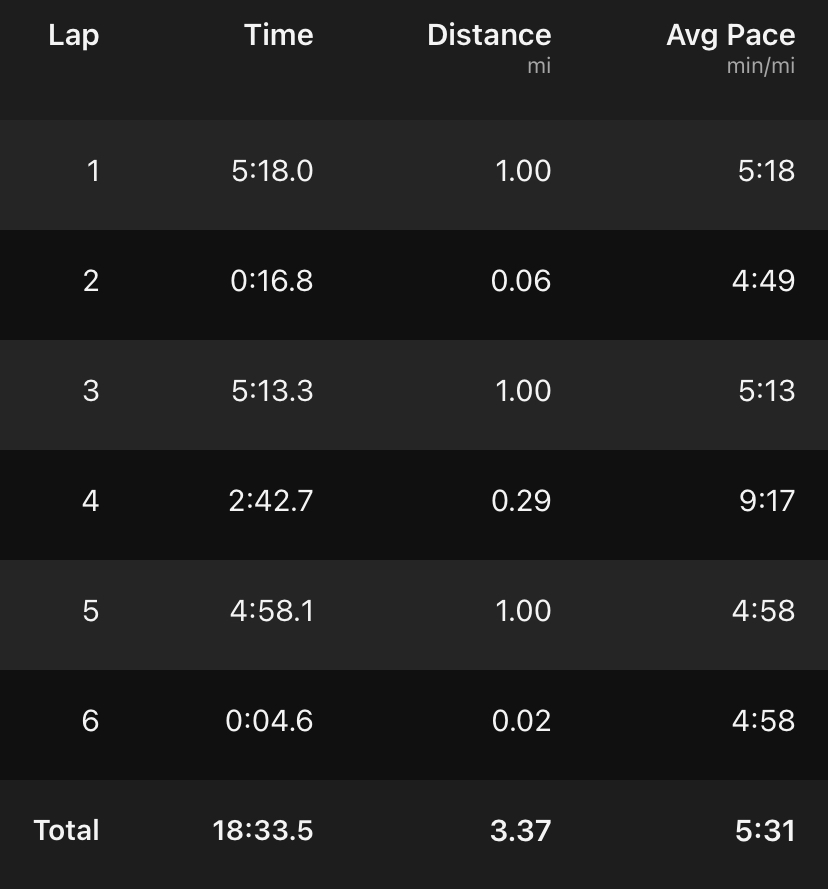
Task: Select the Lap column header
Action: click(74, 36)
